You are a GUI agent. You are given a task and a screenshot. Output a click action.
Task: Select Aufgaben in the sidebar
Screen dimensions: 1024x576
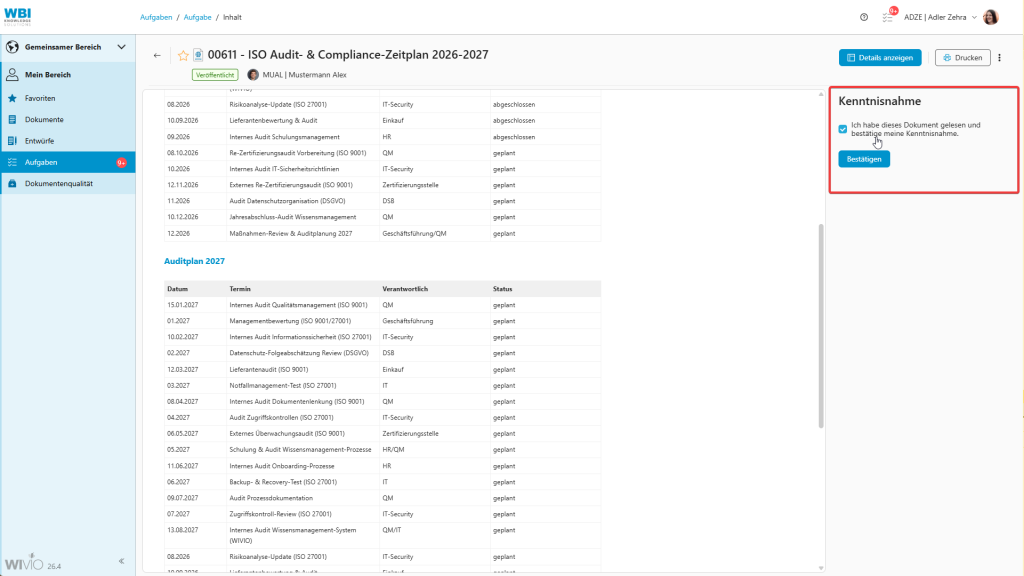pyautogui.click(x=68, y=163)
